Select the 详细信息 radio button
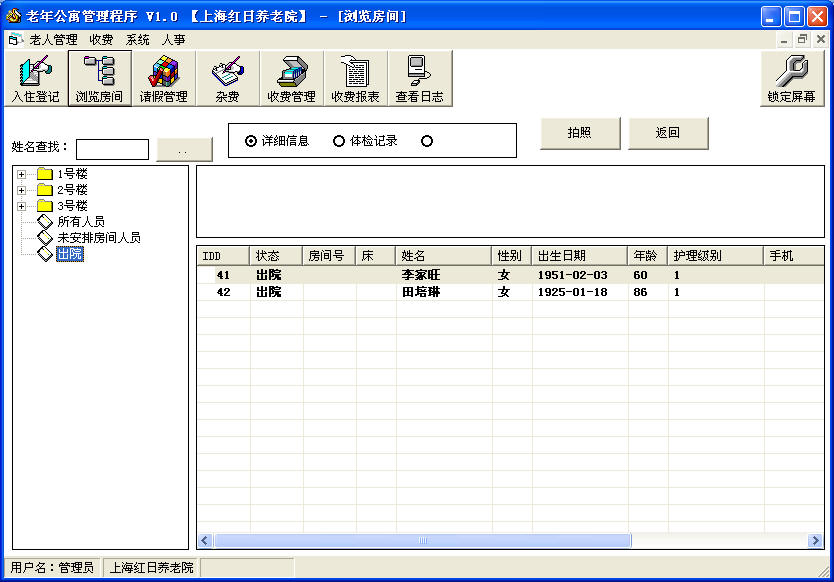The height and width of the screenshot is (582, 834). [251, 141]
